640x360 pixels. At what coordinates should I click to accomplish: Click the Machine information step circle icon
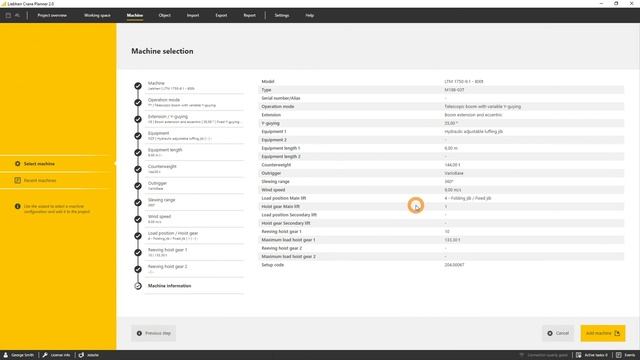pyautogui.click(x=138, y=286)
